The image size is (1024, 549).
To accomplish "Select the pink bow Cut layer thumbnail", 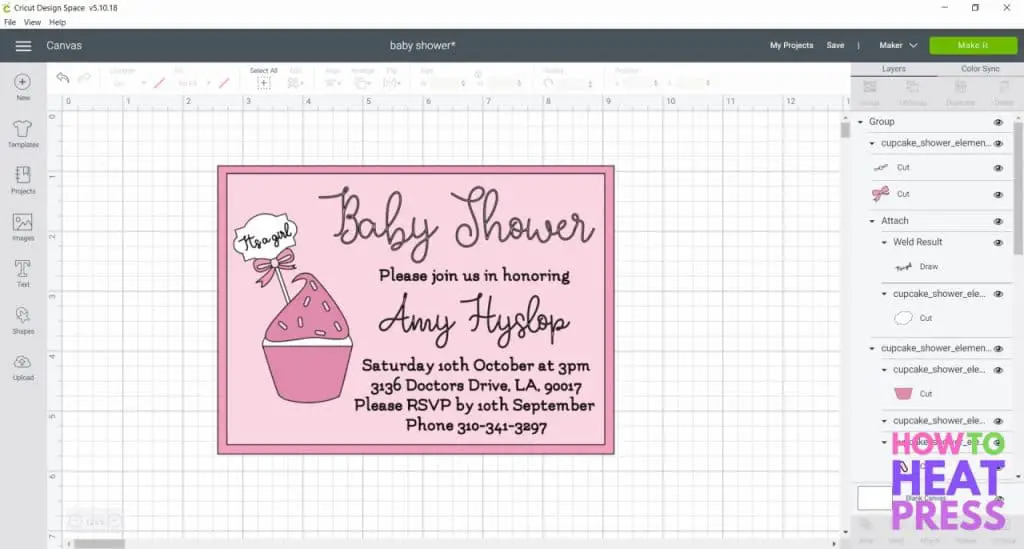I will (x=880, y=194).
